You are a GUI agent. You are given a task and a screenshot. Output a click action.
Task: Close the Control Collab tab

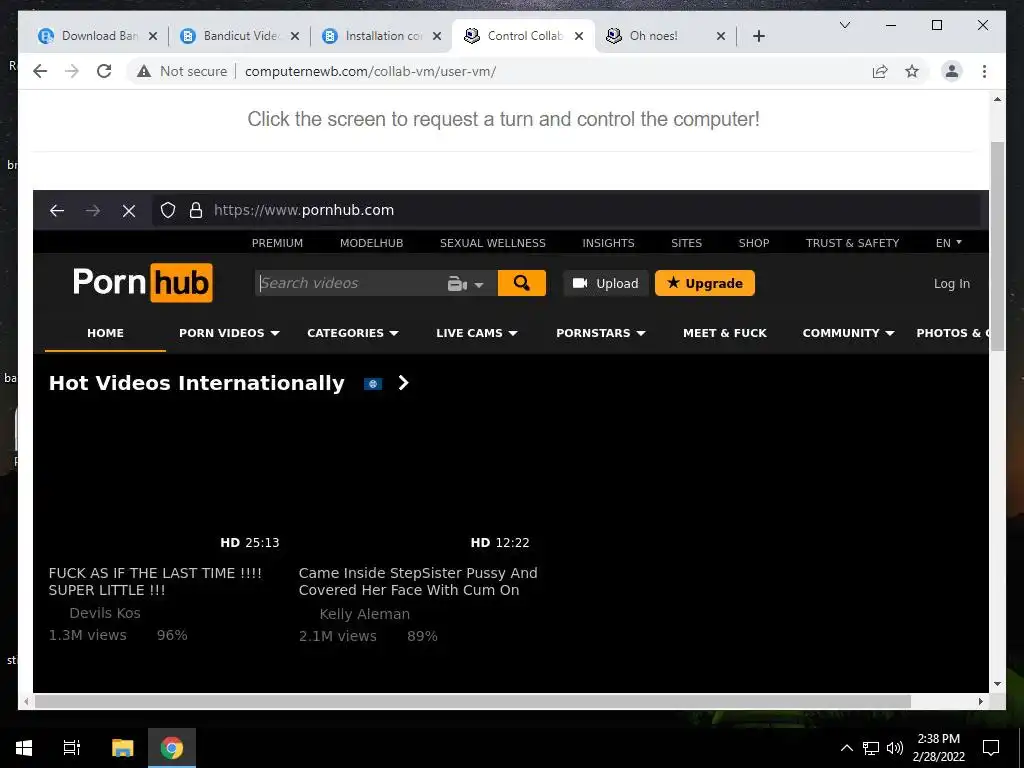click(579, 36)
